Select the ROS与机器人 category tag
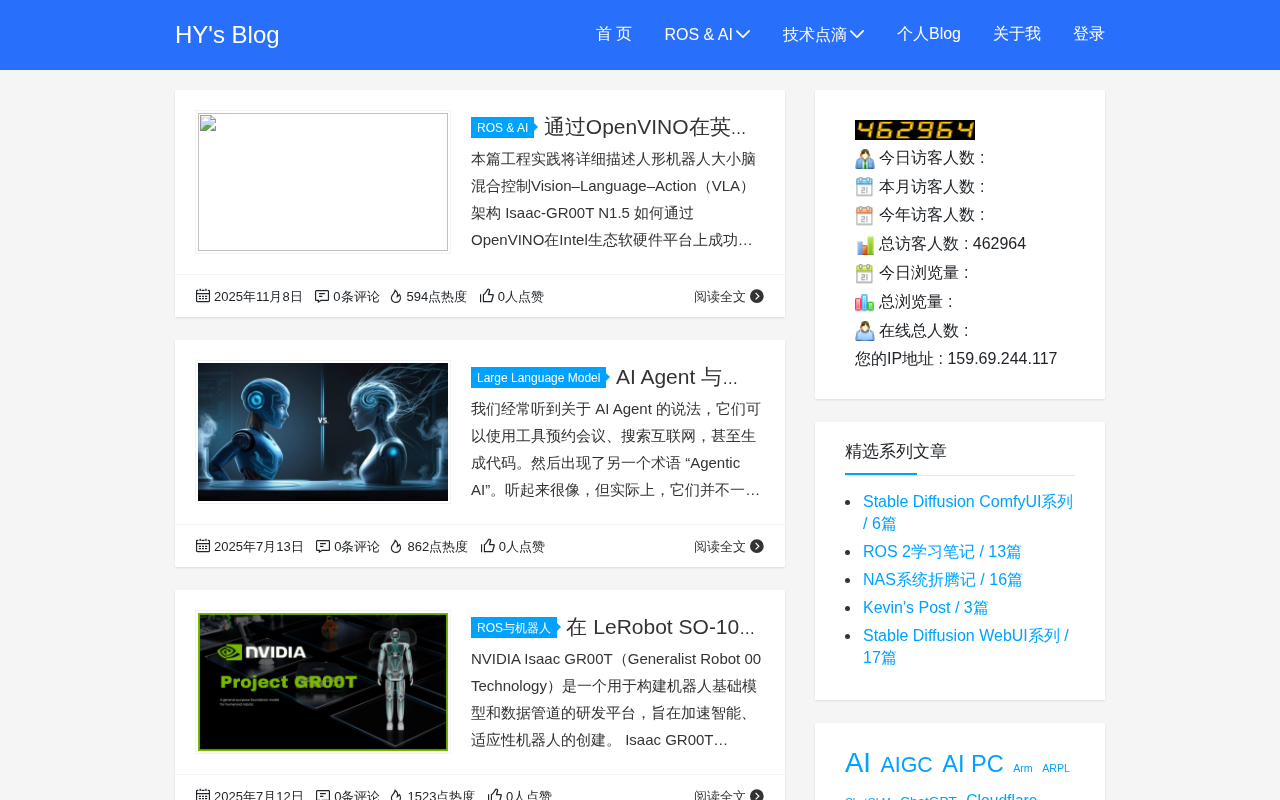 (x=514, y=628)
